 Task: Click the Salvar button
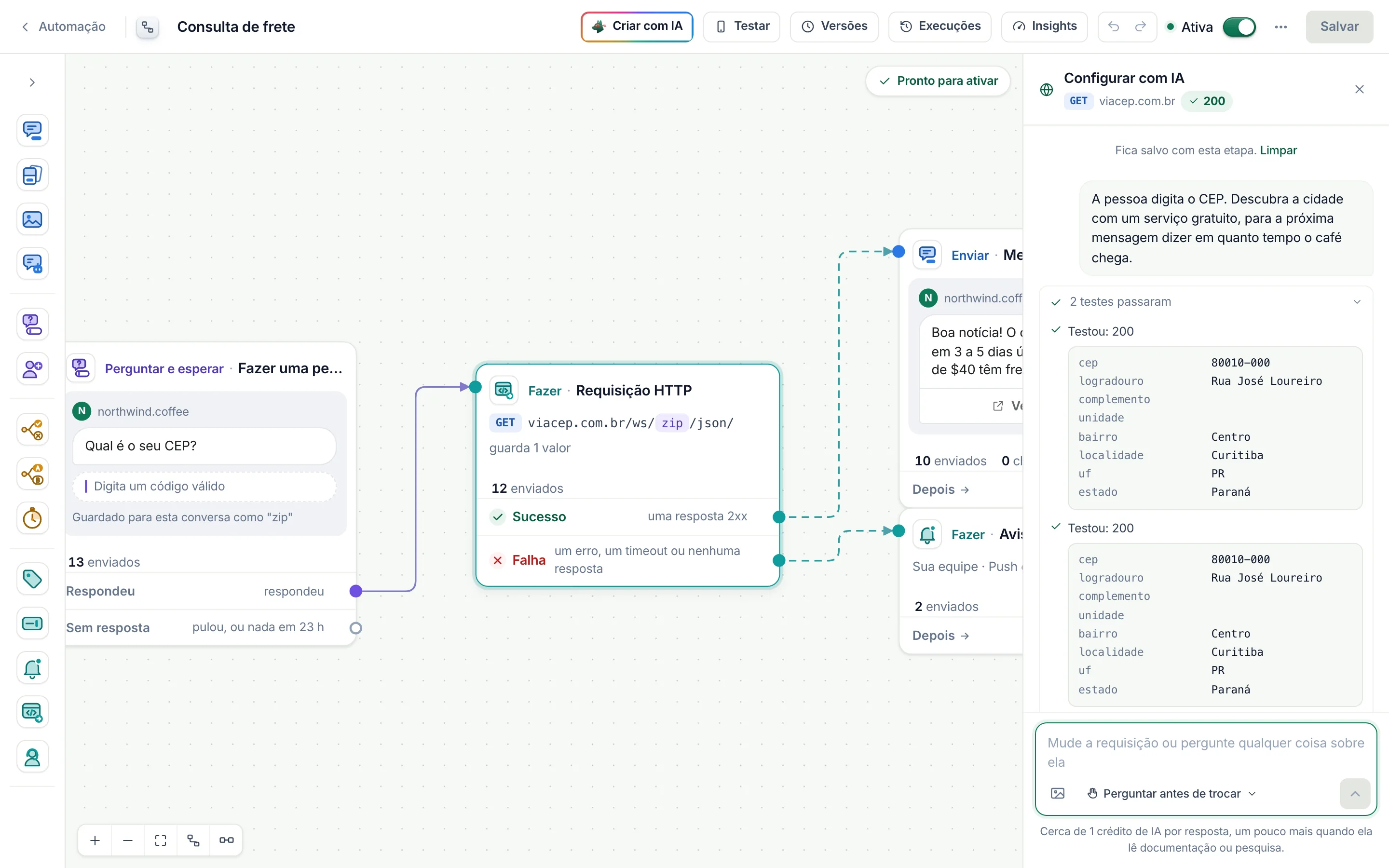[x=1339, y=27]
